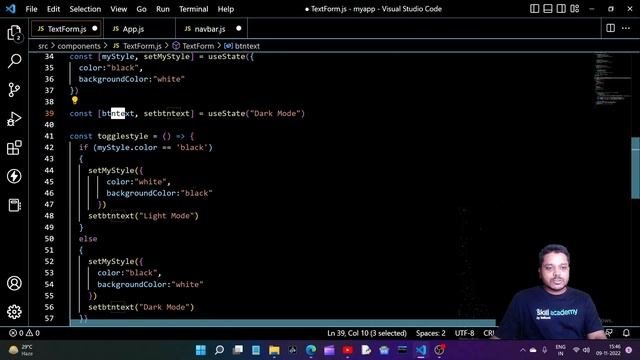640x360 pixels.
Task: Click the lightbulb code action on line 38
Action: 75,100
